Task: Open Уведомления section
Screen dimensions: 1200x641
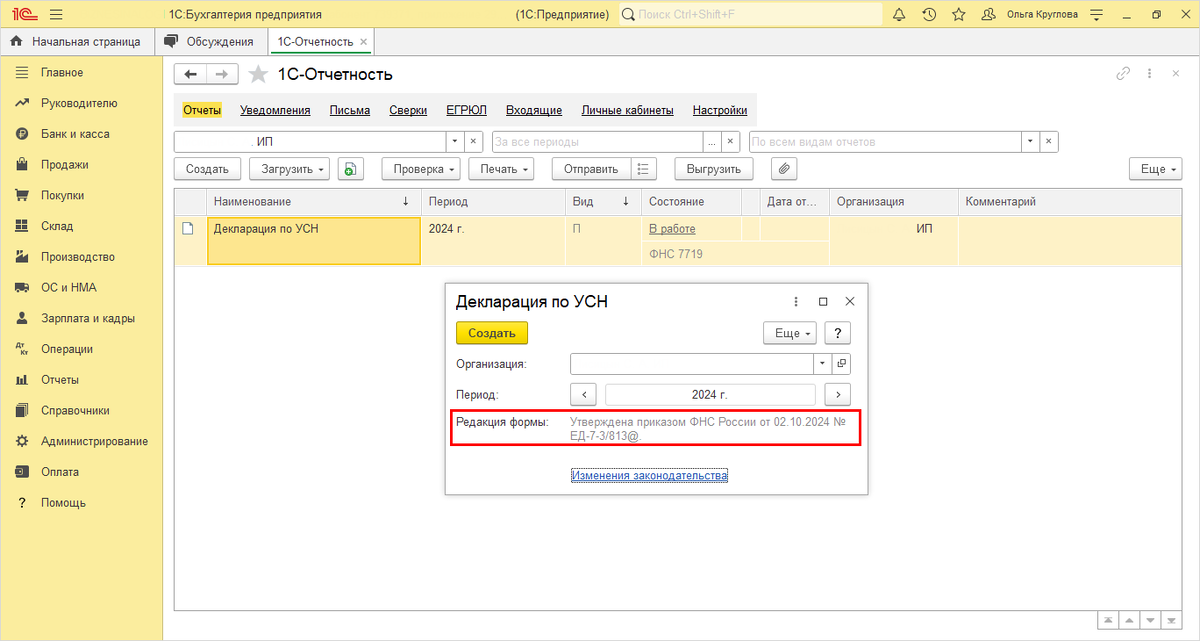Action: [x=275, y=111]
